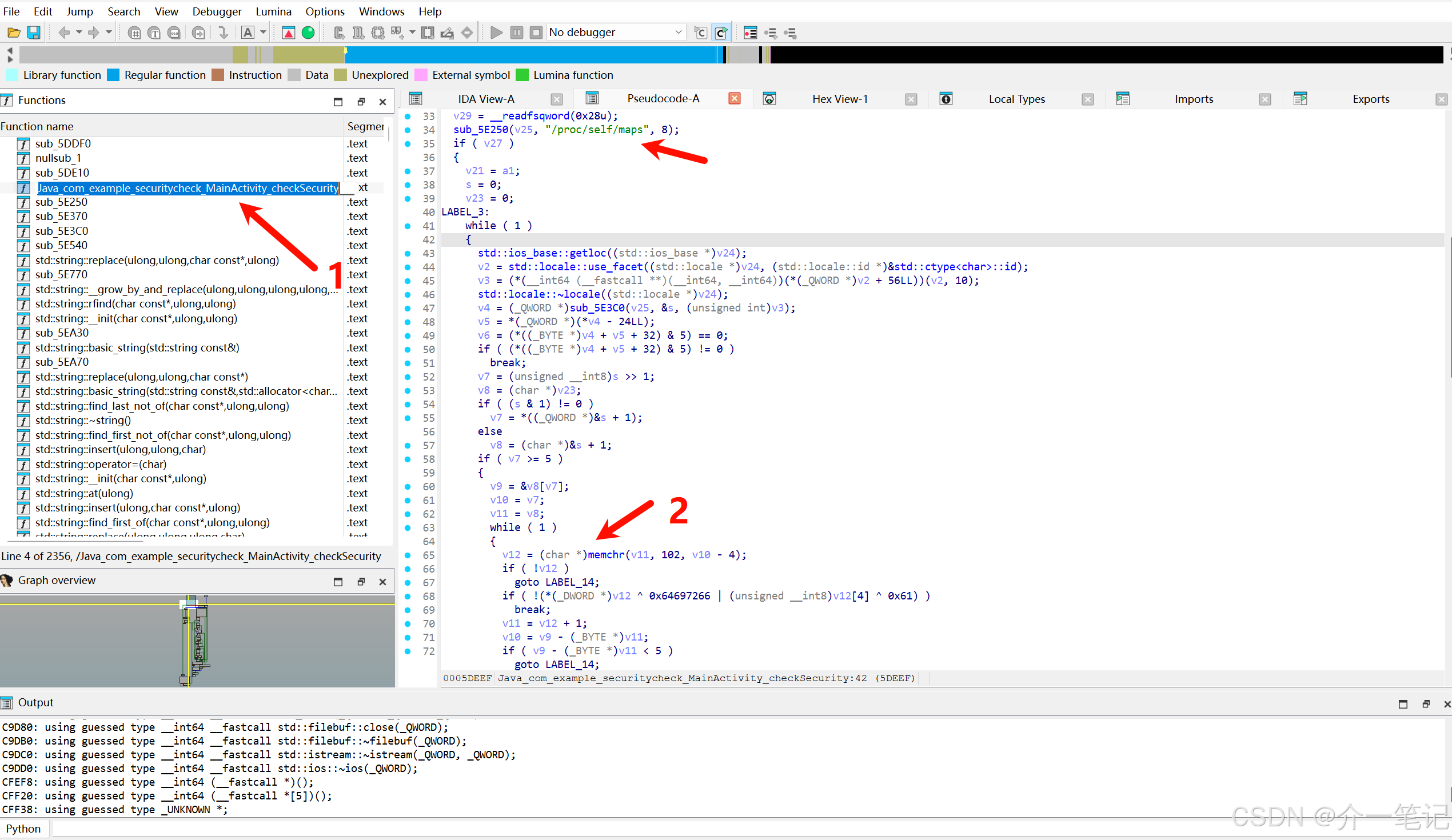Viewport: 1452px width, 840px height.
Task: Toggle breakpoint dot at line 34
Action: point(408,130)
